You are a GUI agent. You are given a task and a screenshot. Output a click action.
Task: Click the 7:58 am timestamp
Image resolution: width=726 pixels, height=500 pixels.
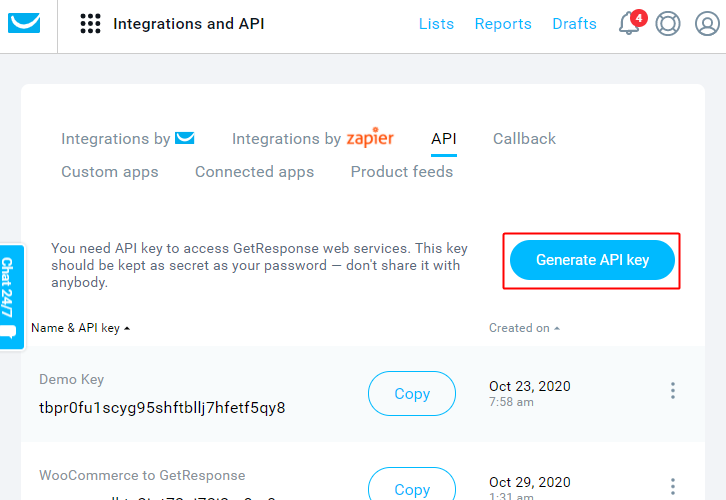(x=511, y=402)
